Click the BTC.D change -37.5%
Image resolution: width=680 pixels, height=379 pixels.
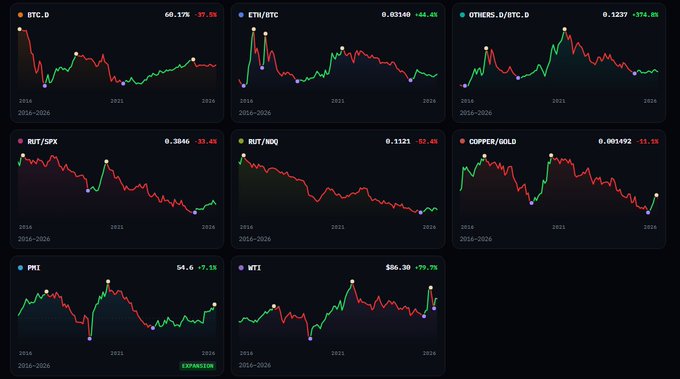[206, 15]
